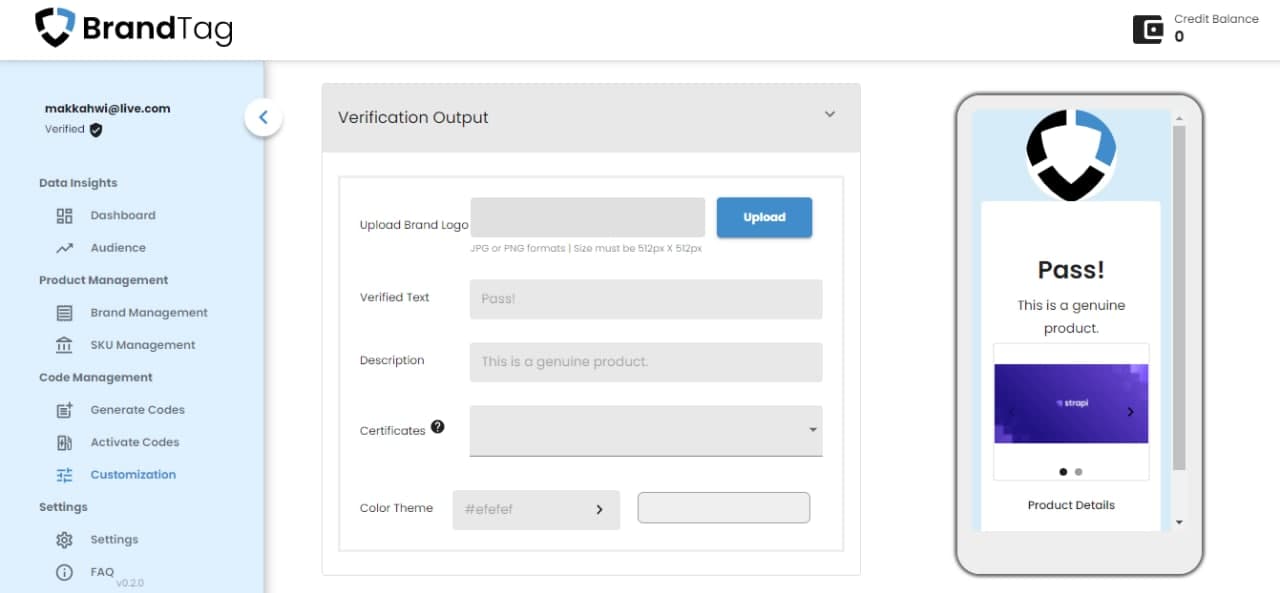This screenshot has height=593, width=1280.
Task: Click the Certificates help question mark icon
Action: click(437, 427)
